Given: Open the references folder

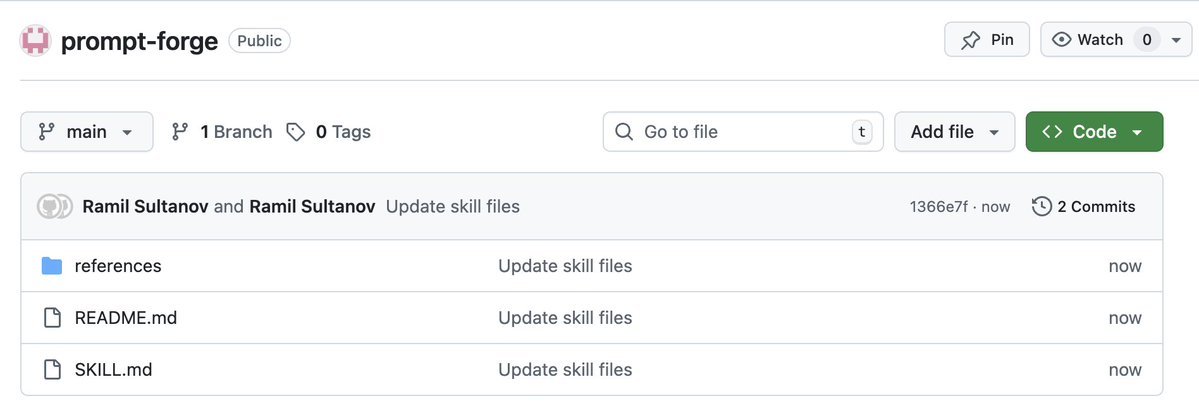Looking at the screenshot, I should pyautogui.click(x=118, y=266).
